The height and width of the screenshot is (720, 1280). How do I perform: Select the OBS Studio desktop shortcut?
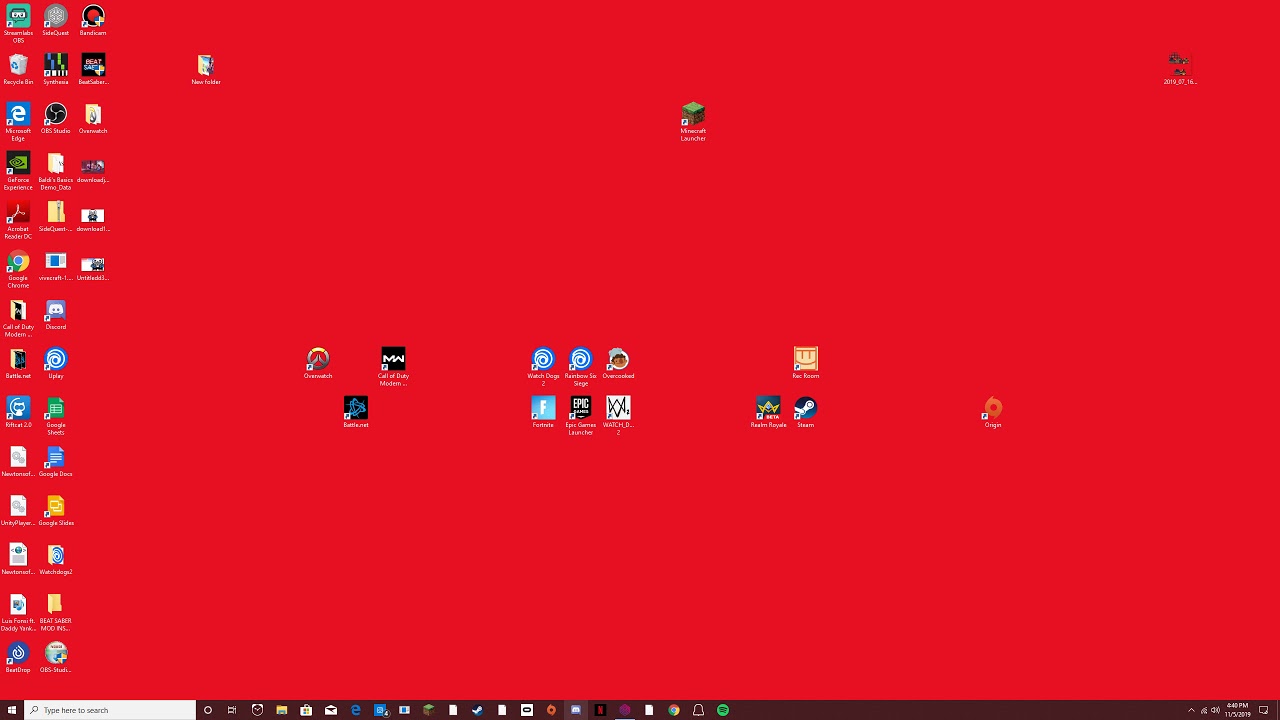(56, 118)
